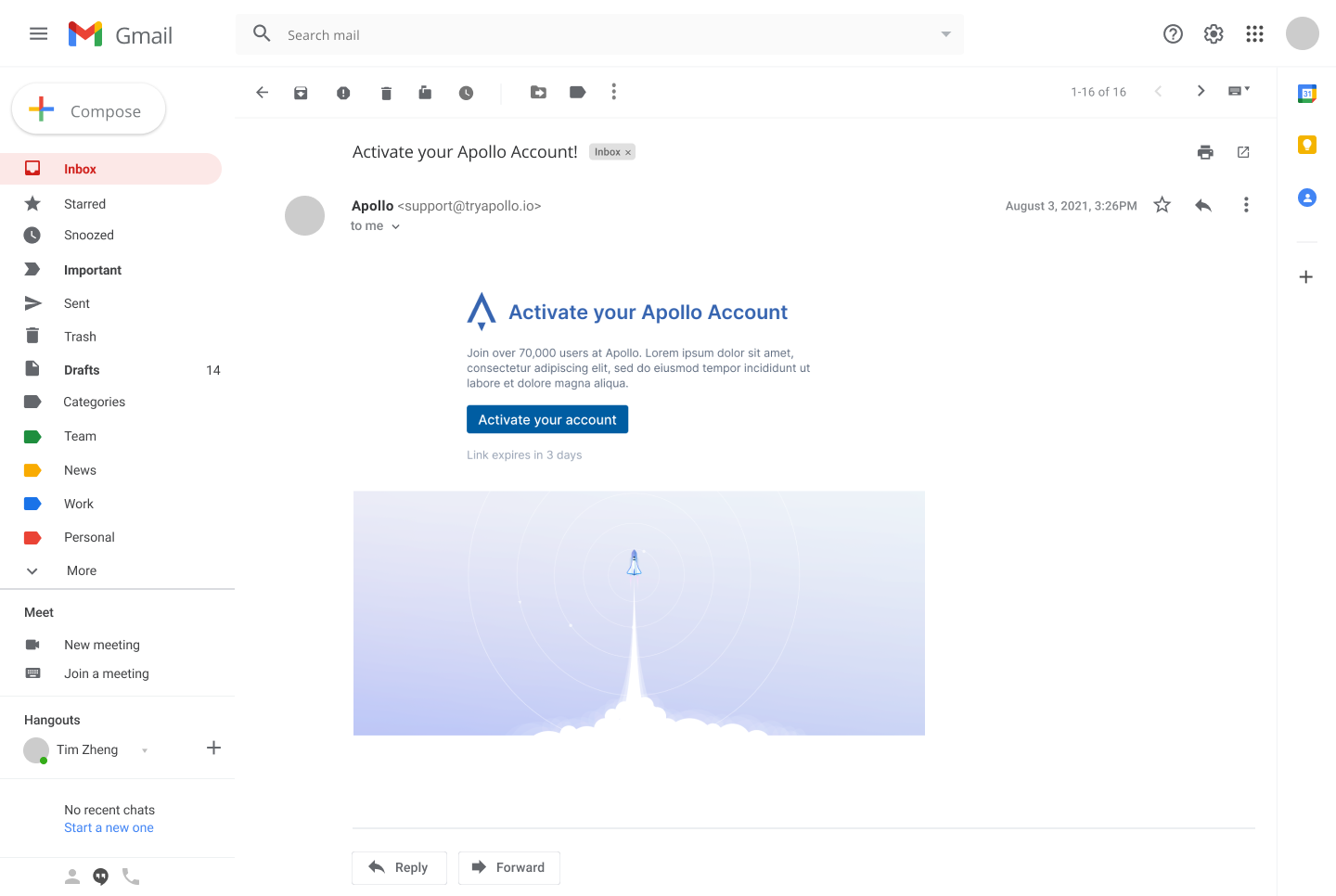Open the Google Calendar side panel icon
The image size is (1336, 896).
1306,93
